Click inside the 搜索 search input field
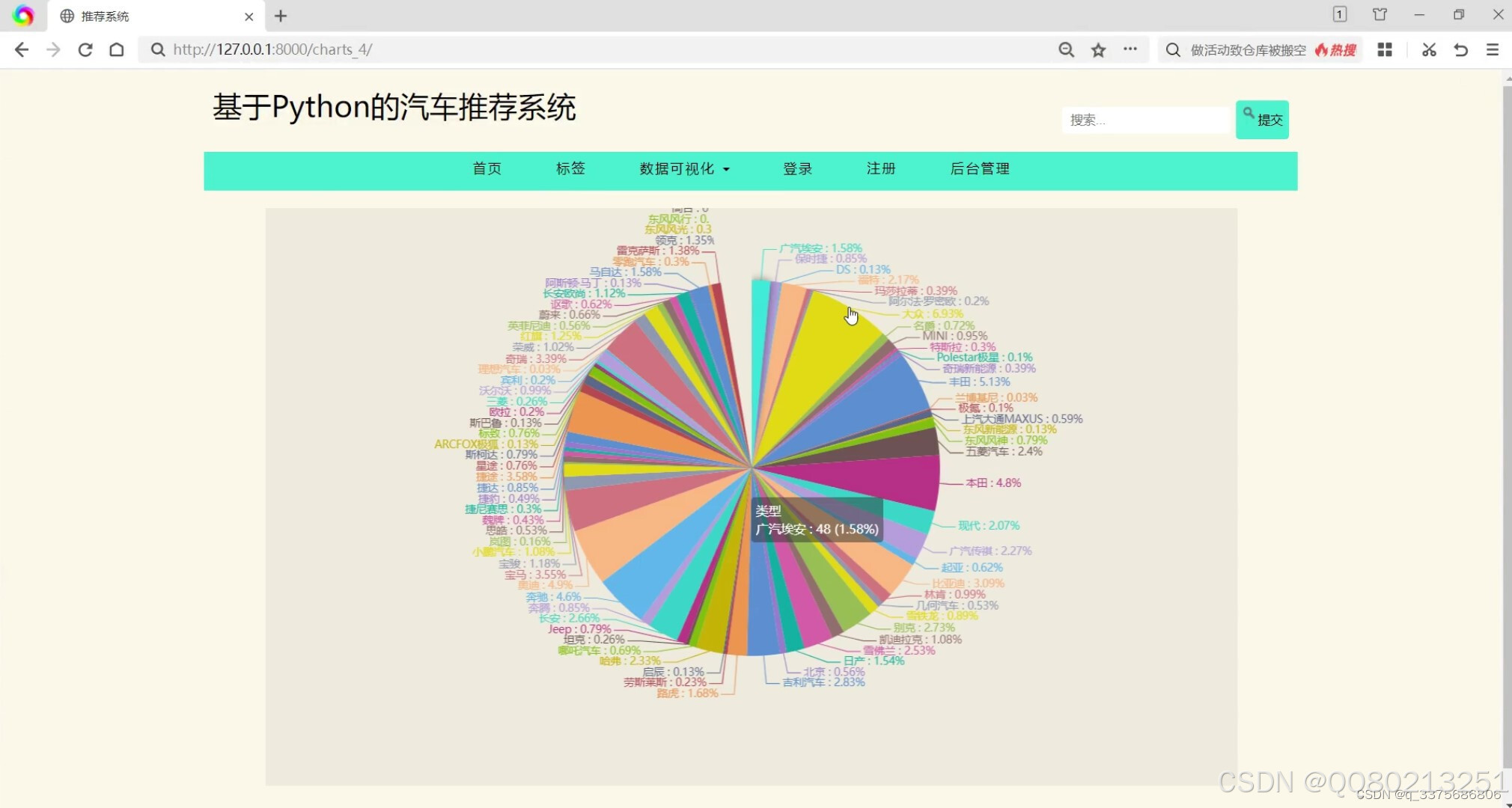The image size is (1512, 808). coord(1145,119)
